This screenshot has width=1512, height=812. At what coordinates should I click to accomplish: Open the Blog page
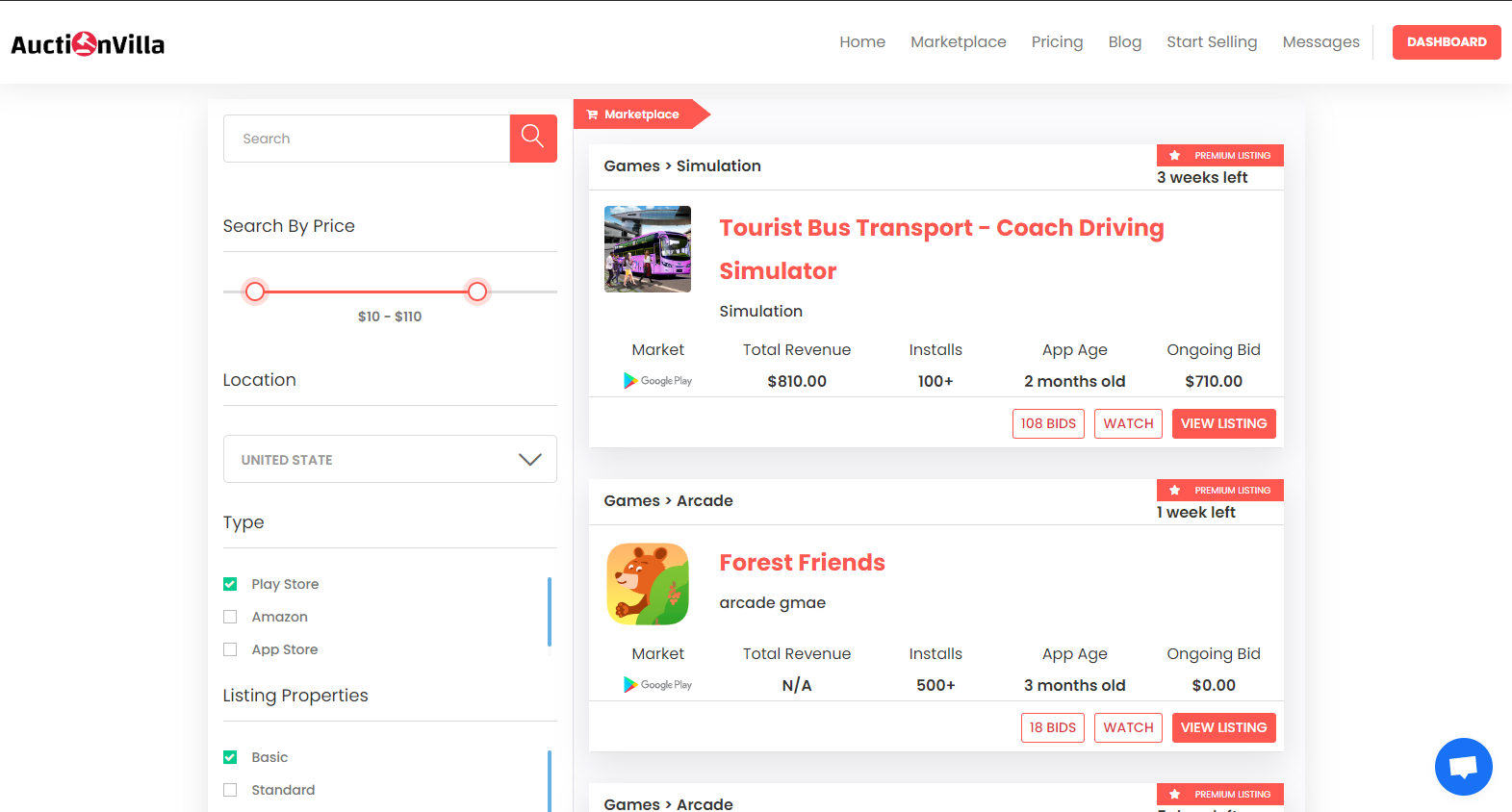(x=1125, y=42)
